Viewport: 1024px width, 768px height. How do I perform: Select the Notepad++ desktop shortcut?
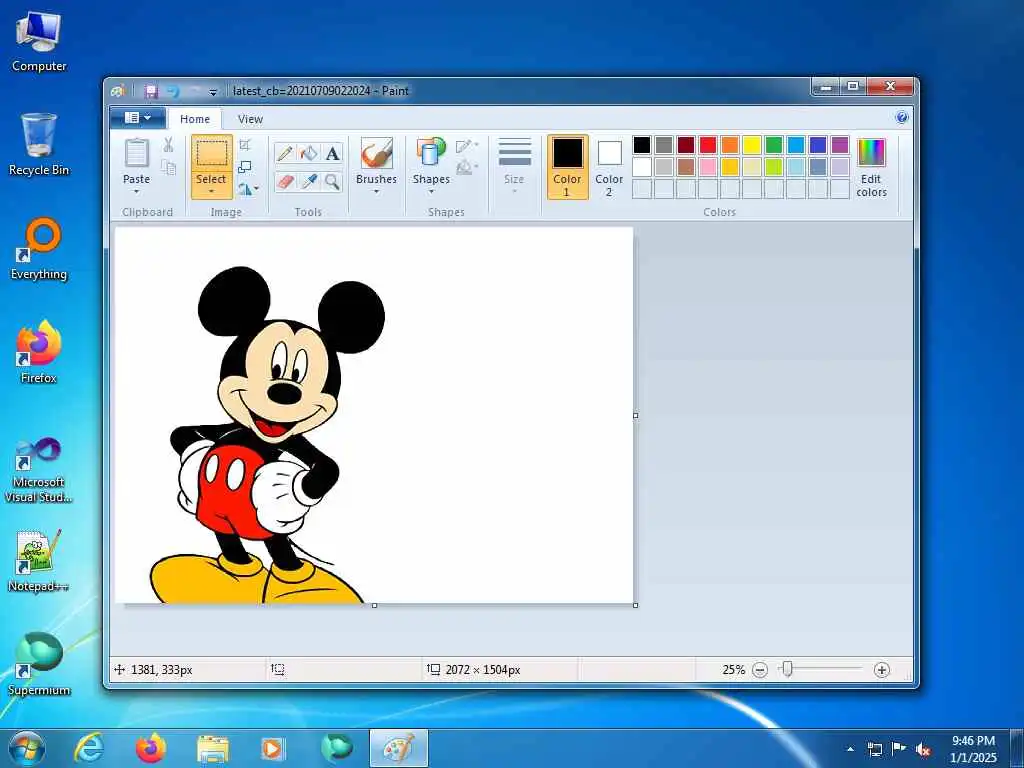point(39,560)
